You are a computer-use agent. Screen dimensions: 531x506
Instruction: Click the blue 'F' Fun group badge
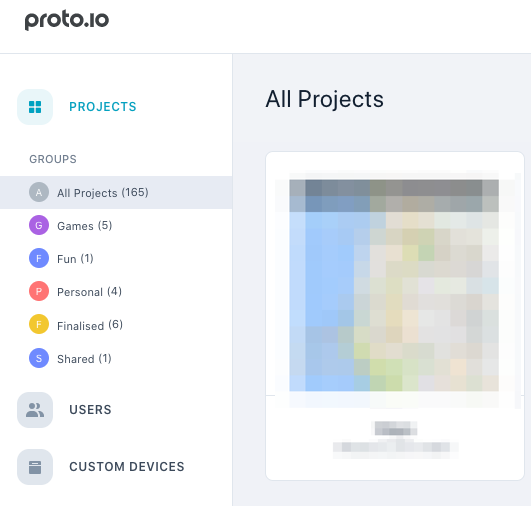tap(39, 258)
